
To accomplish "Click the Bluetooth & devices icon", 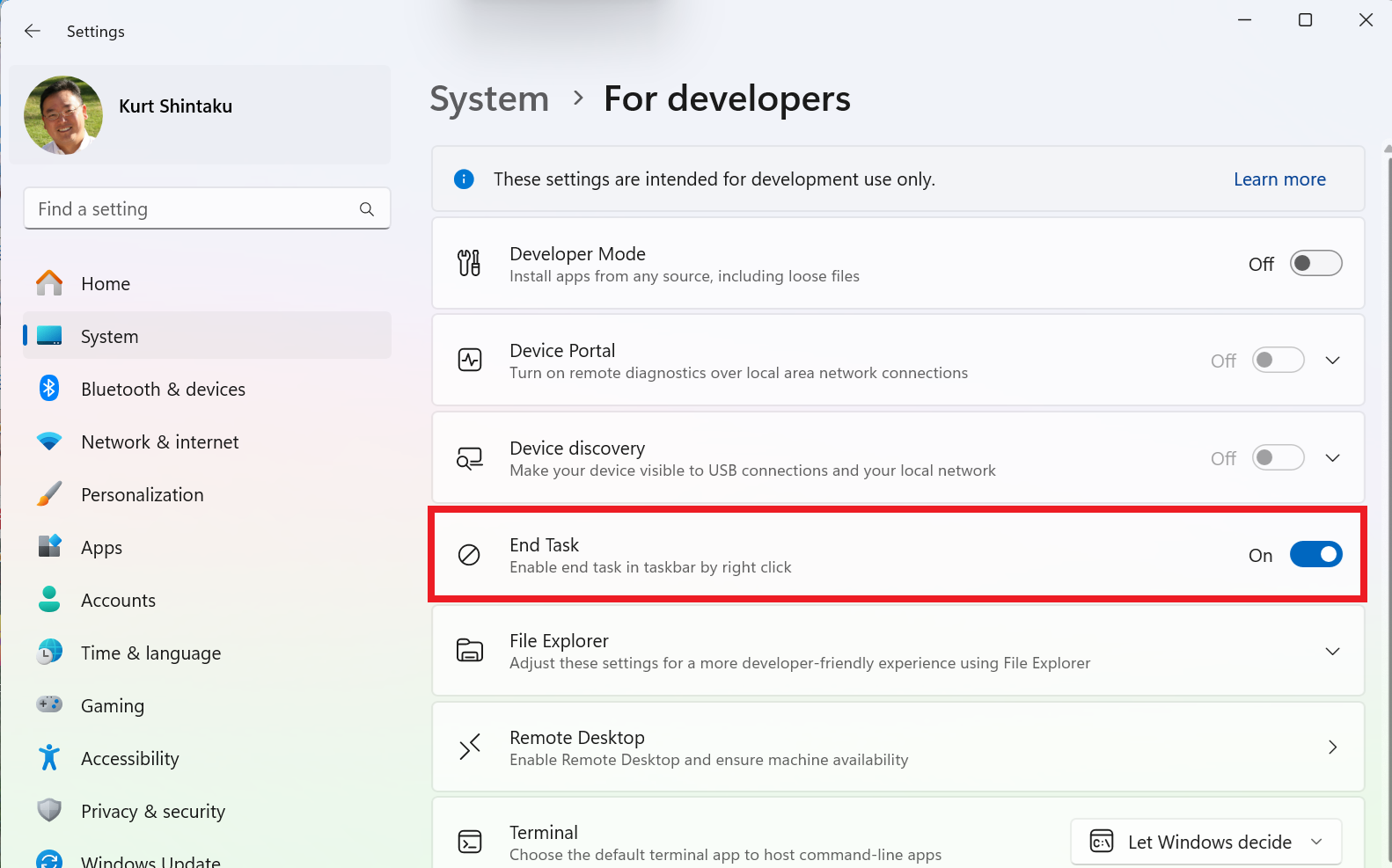I will (49, 389).
